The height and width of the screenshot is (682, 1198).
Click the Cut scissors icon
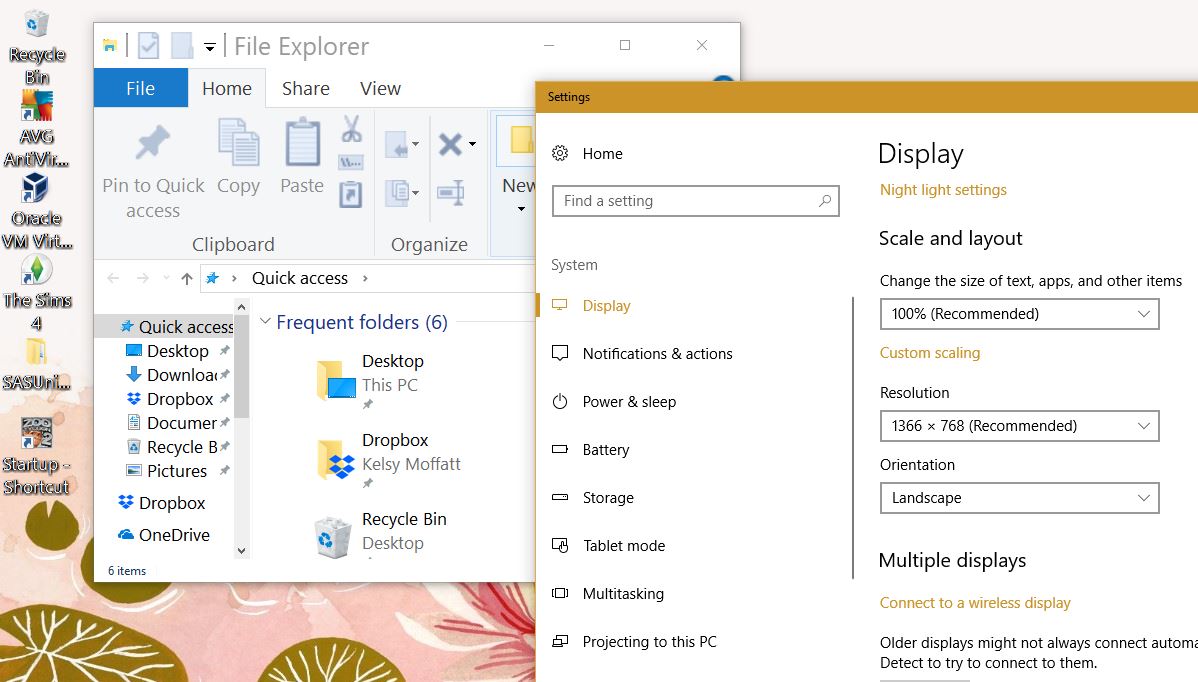[351, 129]
